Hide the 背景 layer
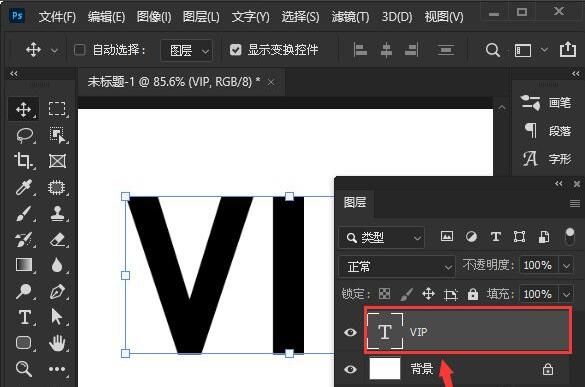 350,369
